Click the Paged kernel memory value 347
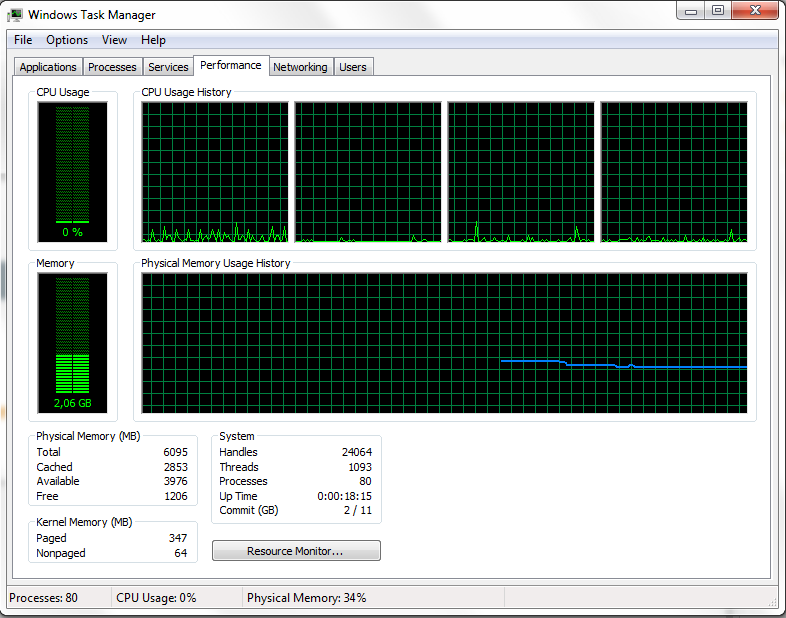Image resolution: width=786 pixels, height=618 pixels. pyautogui.click(x=178, y=538)
